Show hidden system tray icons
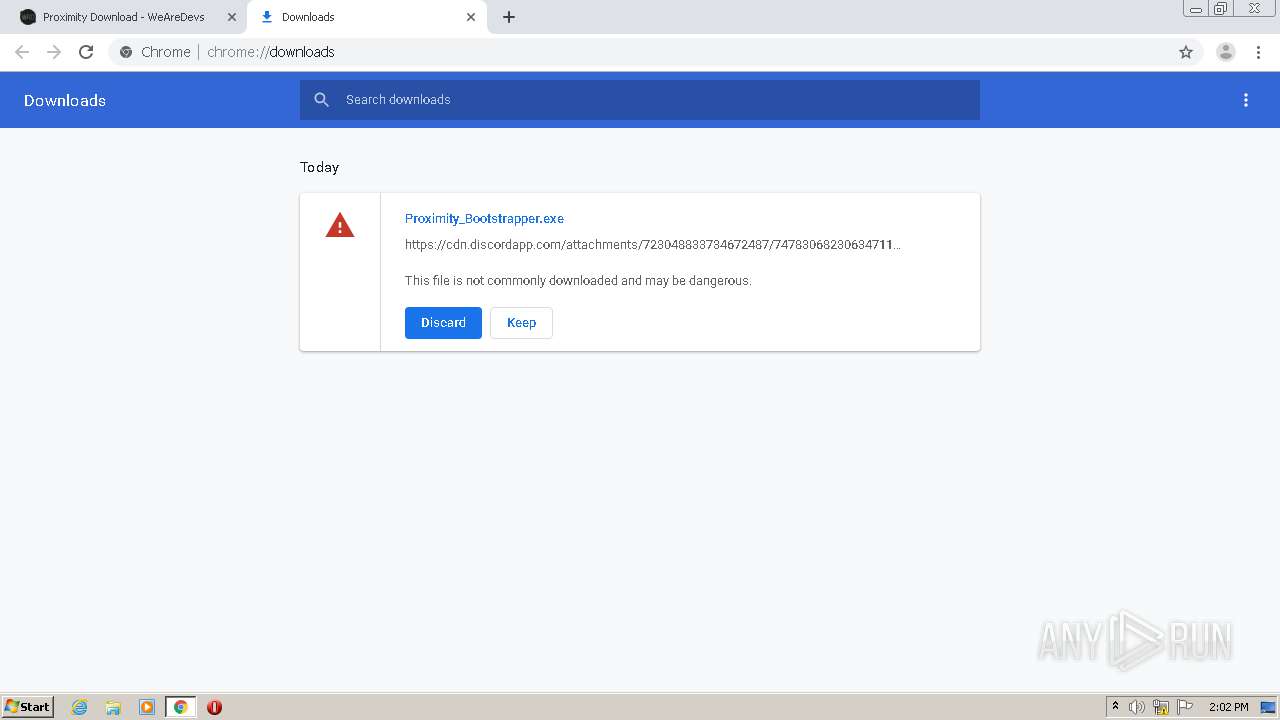This screenshot has height=720, width=1280. [1116, 707]
